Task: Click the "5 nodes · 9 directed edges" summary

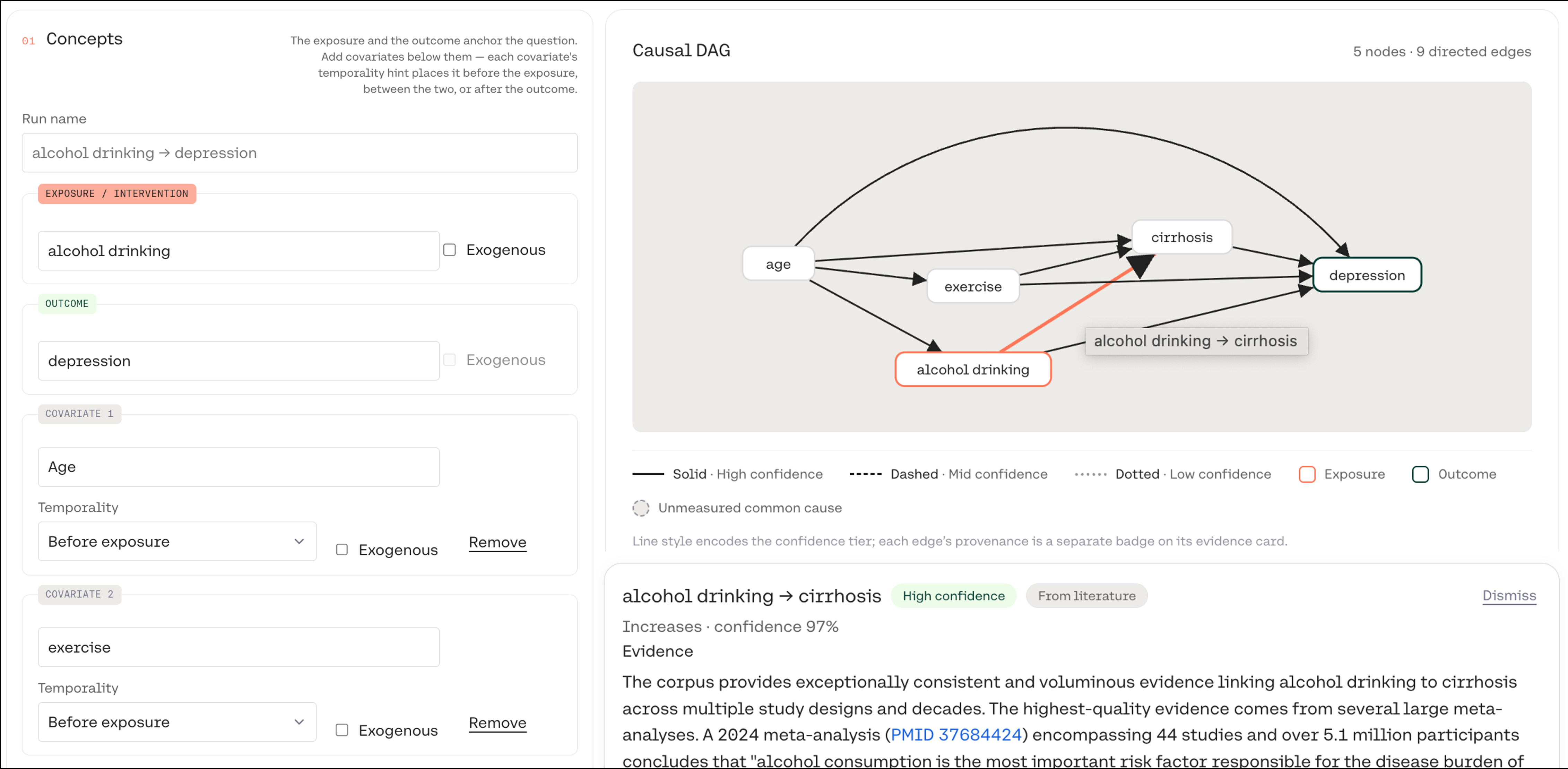Action: [1441, 52]
